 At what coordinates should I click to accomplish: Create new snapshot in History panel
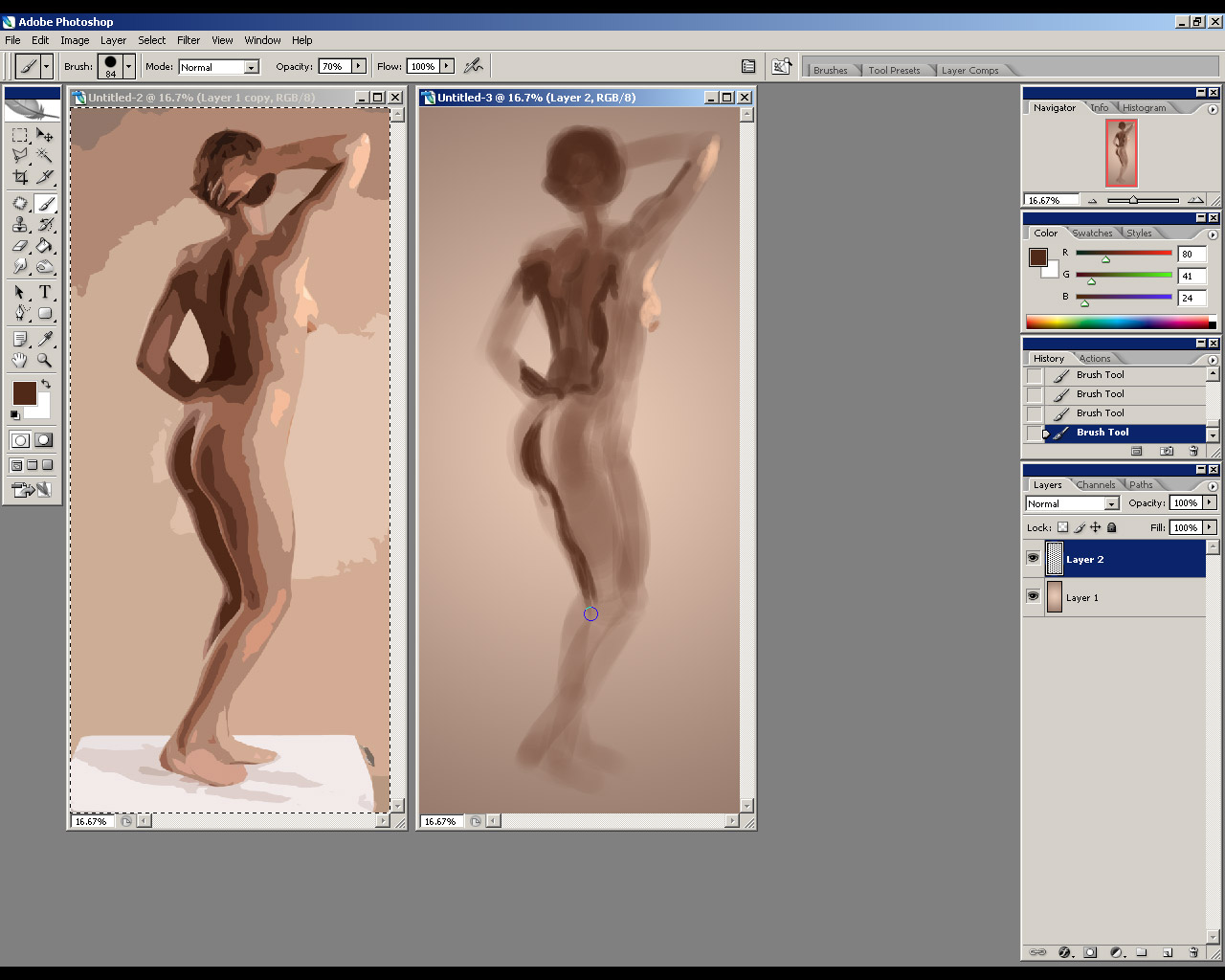(x=1167, y=451)
